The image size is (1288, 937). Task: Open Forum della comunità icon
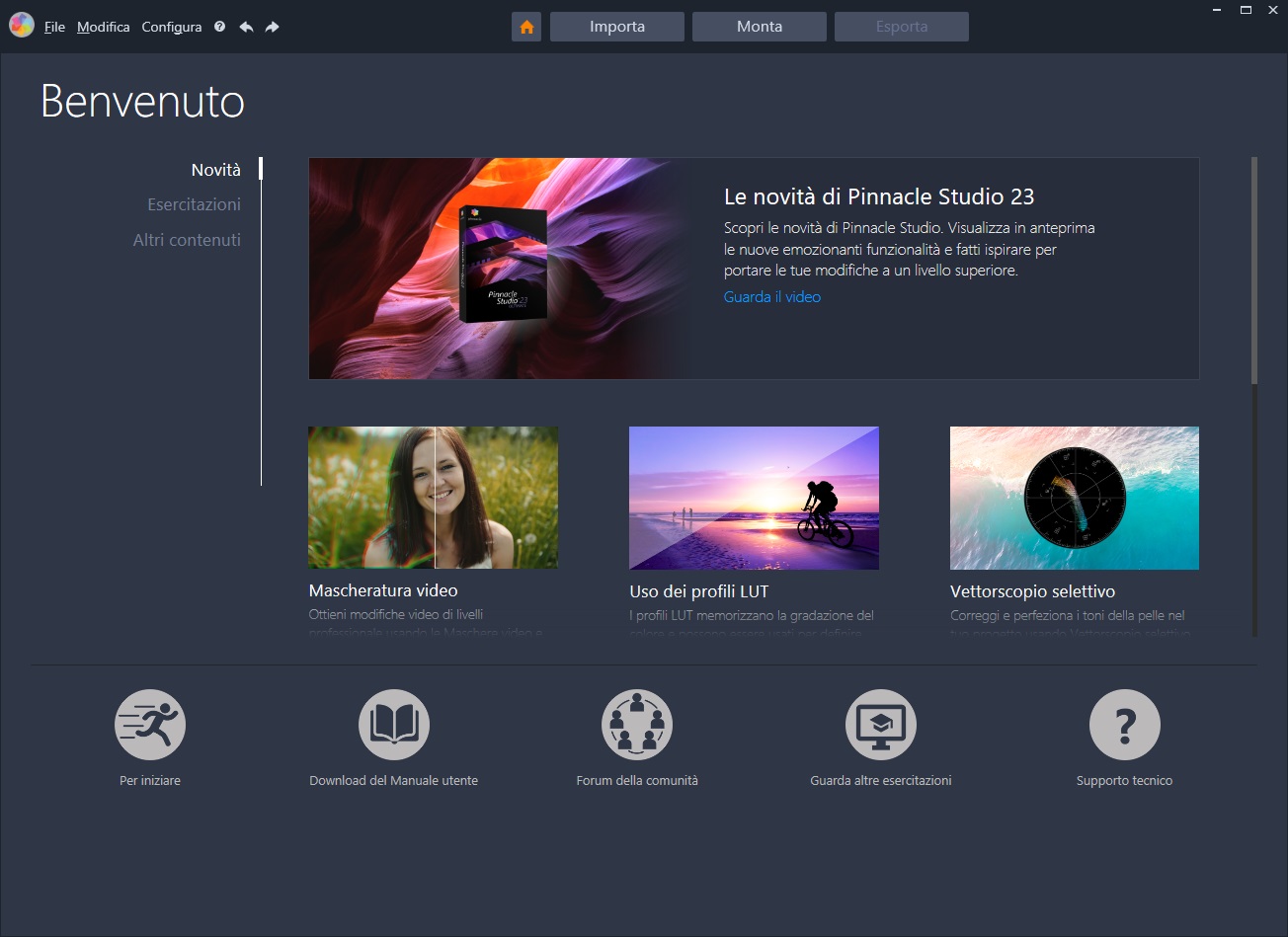(637, 725)
